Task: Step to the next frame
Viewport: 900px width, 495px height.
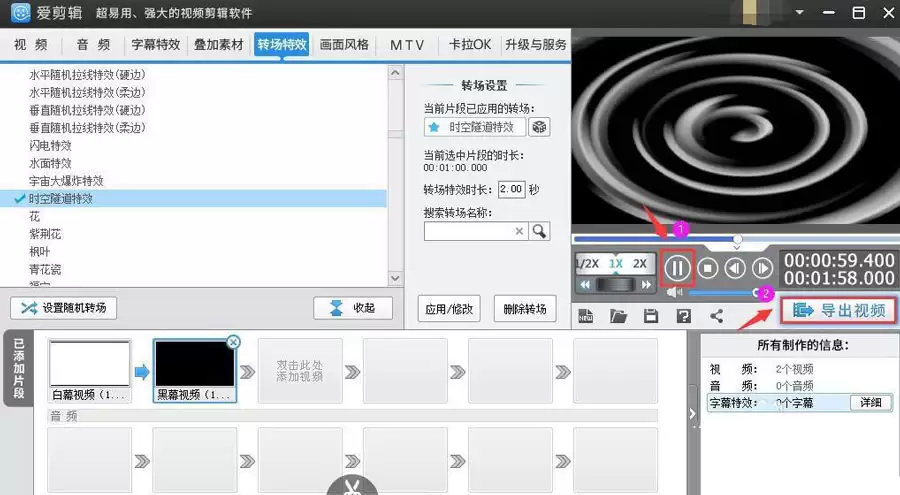Action: click(x=762, y=268)
